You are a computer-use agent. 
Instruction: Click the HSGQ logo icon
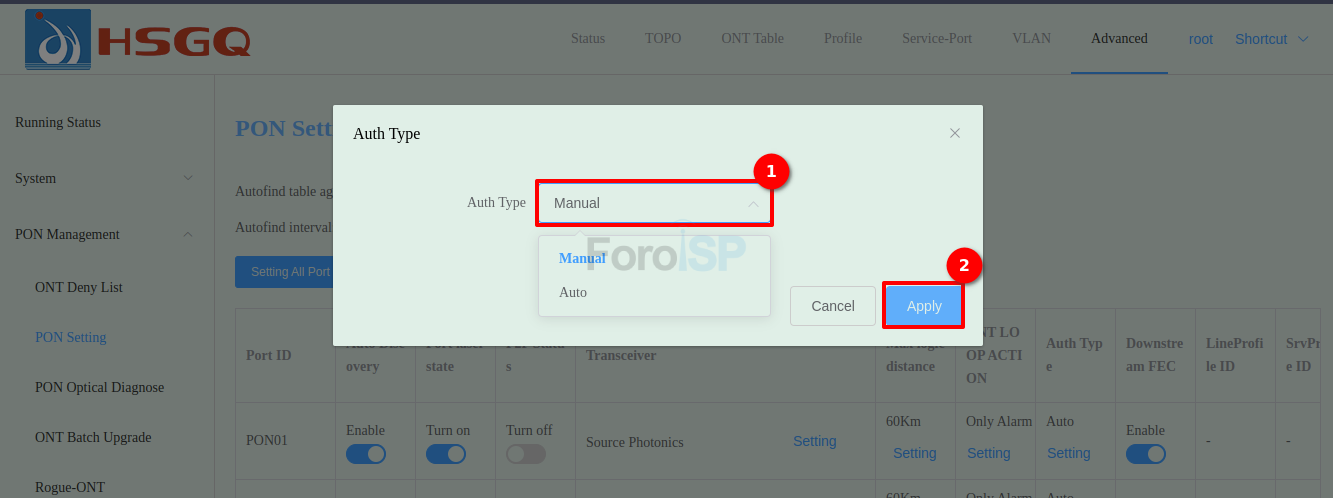click(58, 40)
